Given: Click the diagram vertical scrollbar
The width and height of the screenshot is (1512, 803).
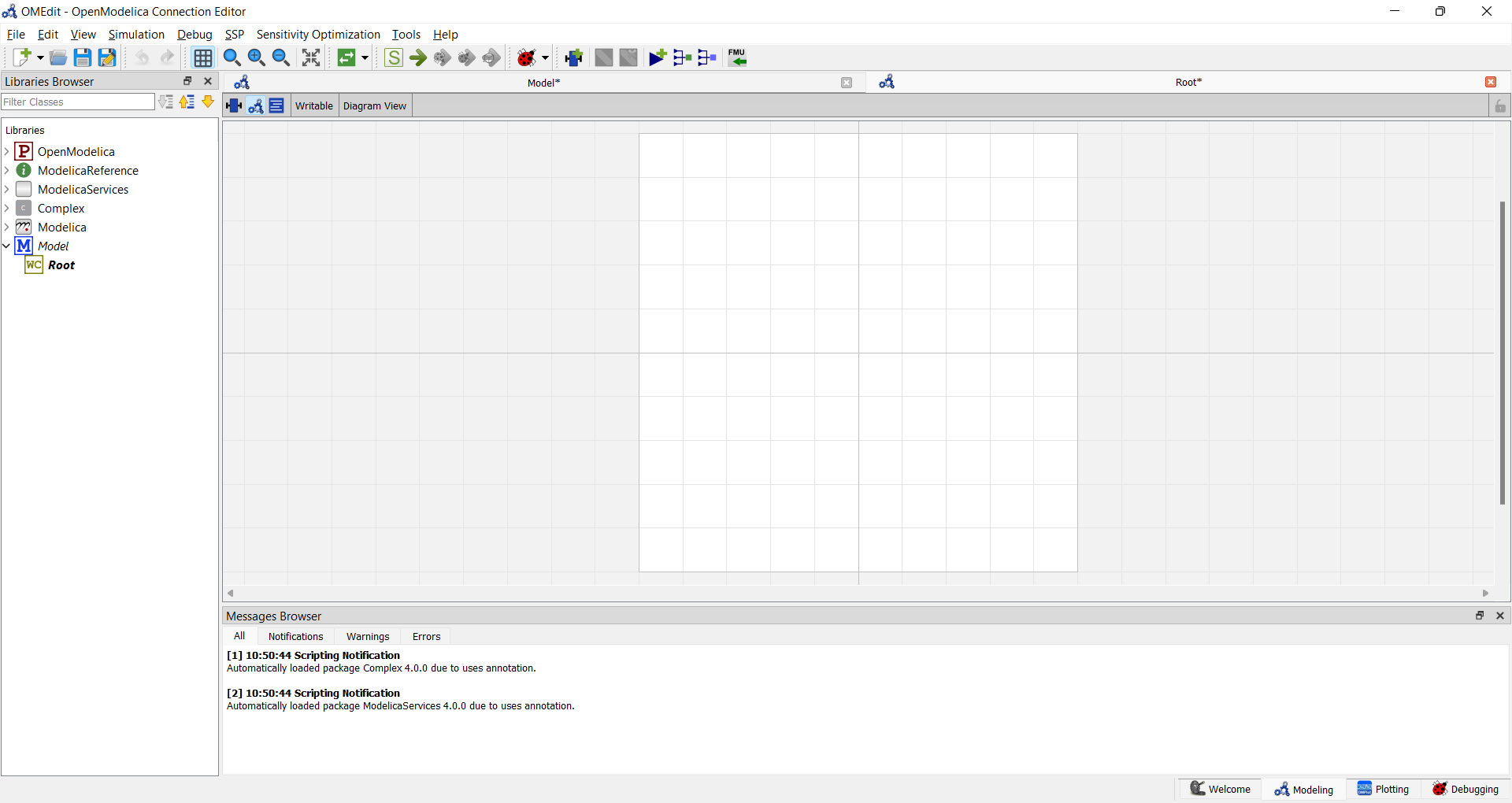Looking at the screenshot, I should point(1502,353).
